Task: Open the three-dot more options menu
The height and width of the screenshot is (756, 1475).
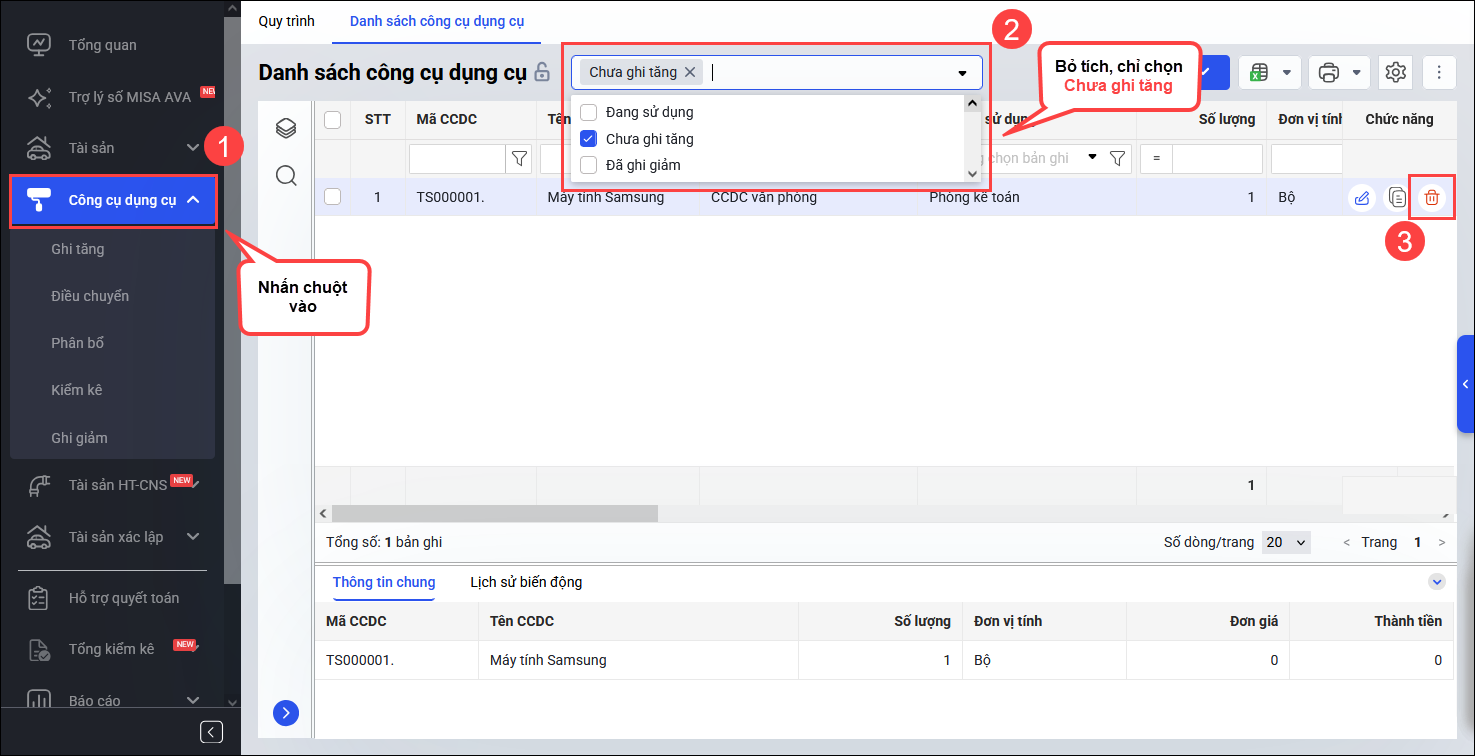Action: click(x=1439, y=72)
